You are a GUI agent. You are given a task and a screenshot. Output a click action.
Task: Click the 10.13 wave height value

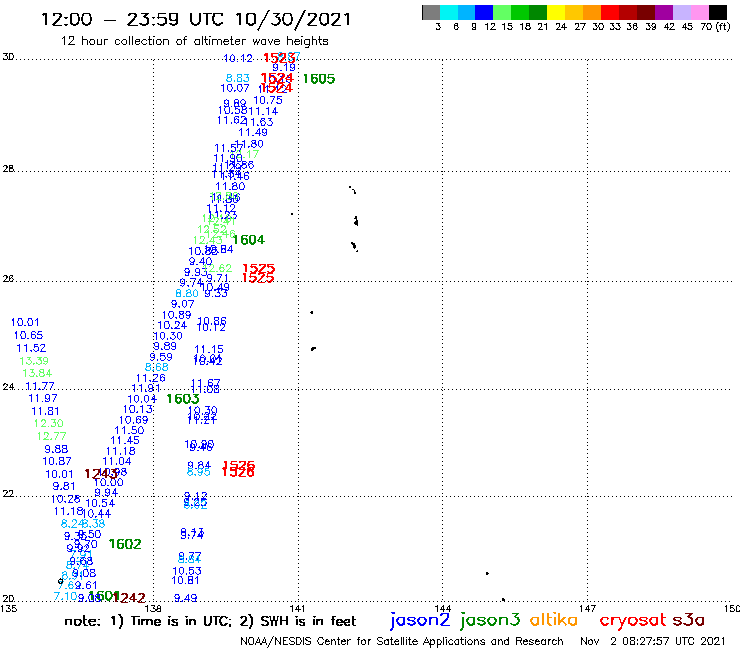click(138, 410)
